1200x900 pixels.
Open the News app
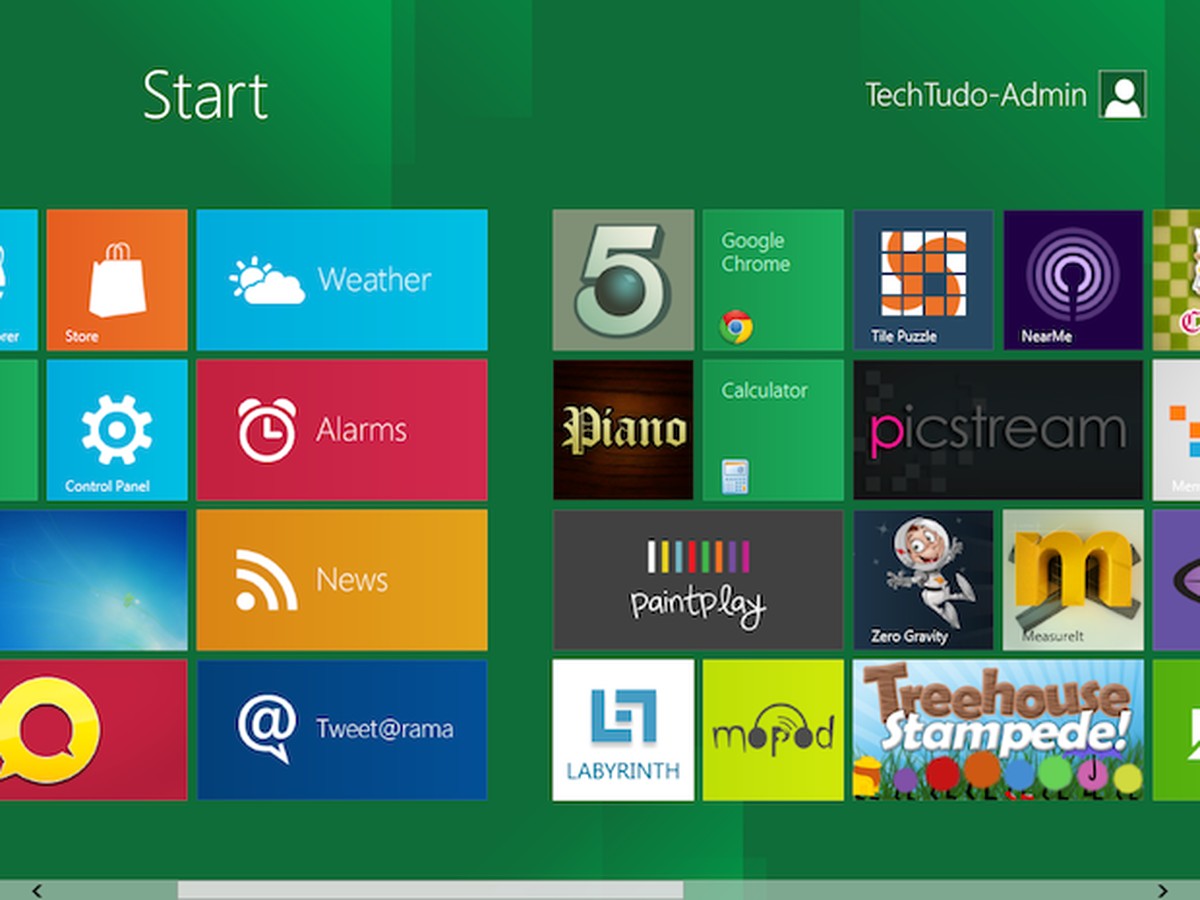point(342,580)
